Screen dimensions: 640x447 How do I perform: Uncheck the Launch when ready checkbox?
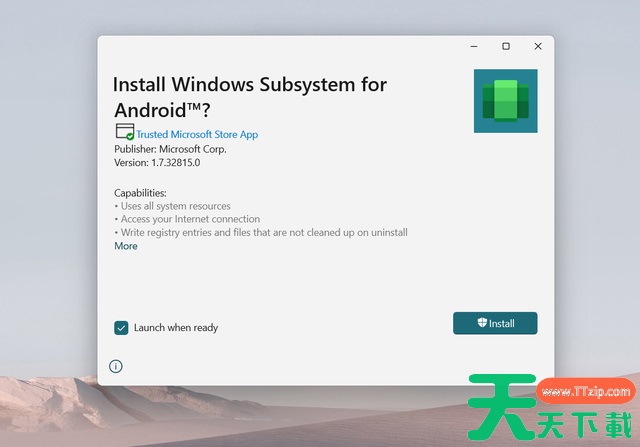121,327
